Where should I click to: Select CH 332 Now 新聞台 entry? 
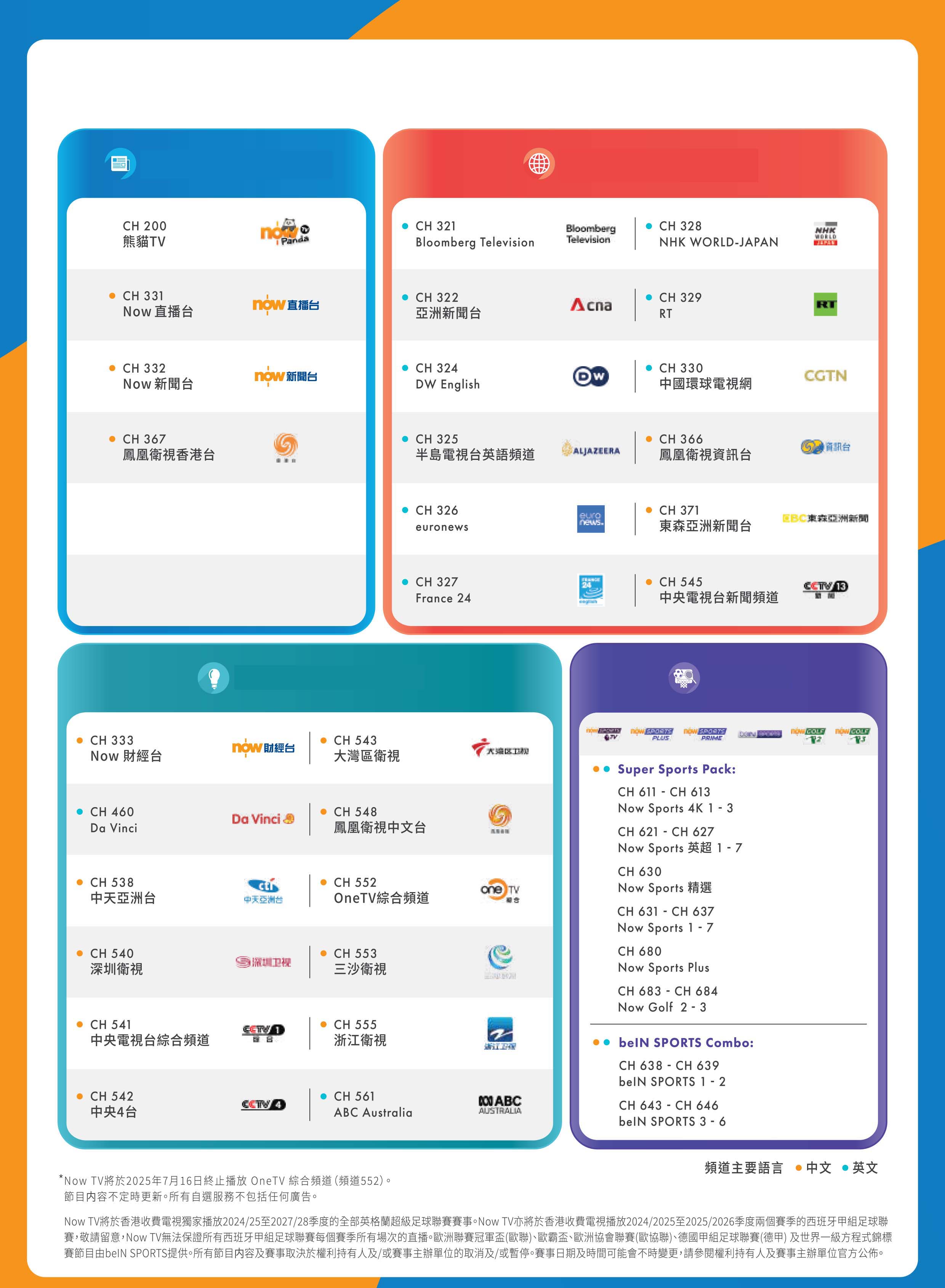point(158,376)
